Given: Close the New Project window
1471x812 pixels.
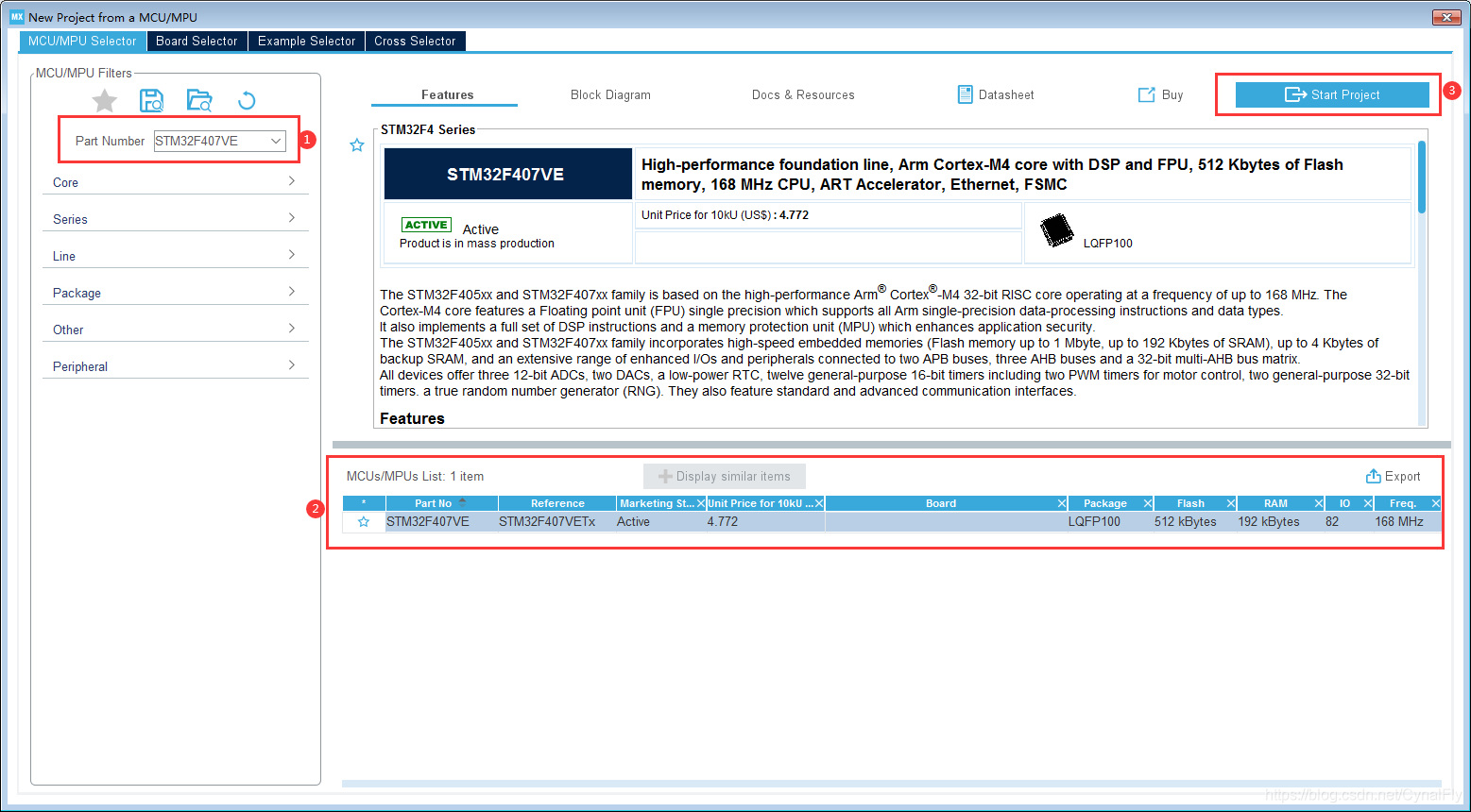Looking at the screenshot, I should click(1446, 17).
